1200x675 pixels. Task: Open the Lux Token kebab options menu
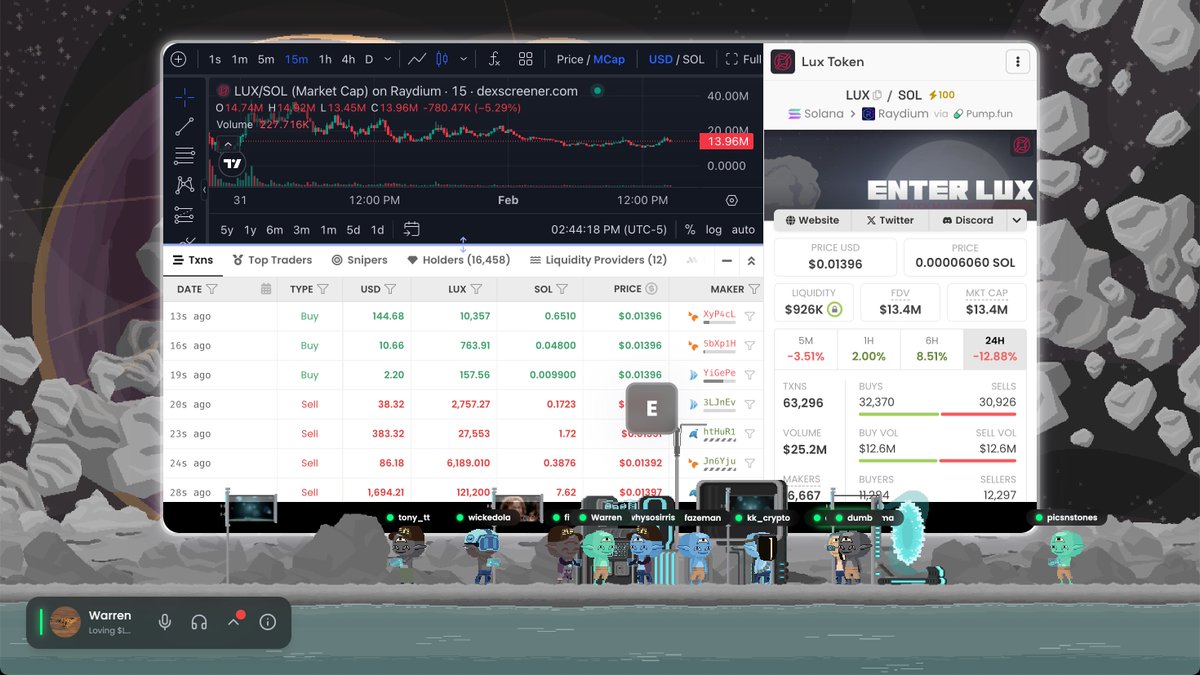coord(1018,61)
